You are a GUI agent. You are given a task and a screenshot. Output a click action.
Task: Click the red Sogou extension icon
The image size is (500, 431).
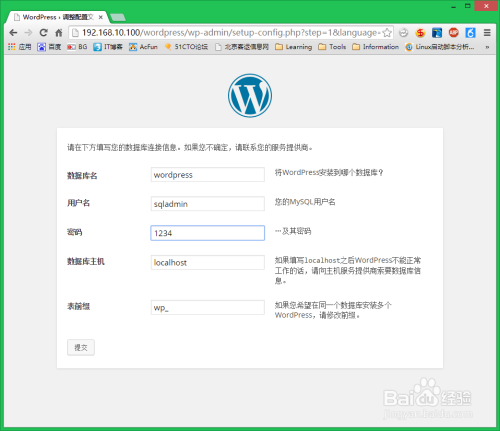420,33
